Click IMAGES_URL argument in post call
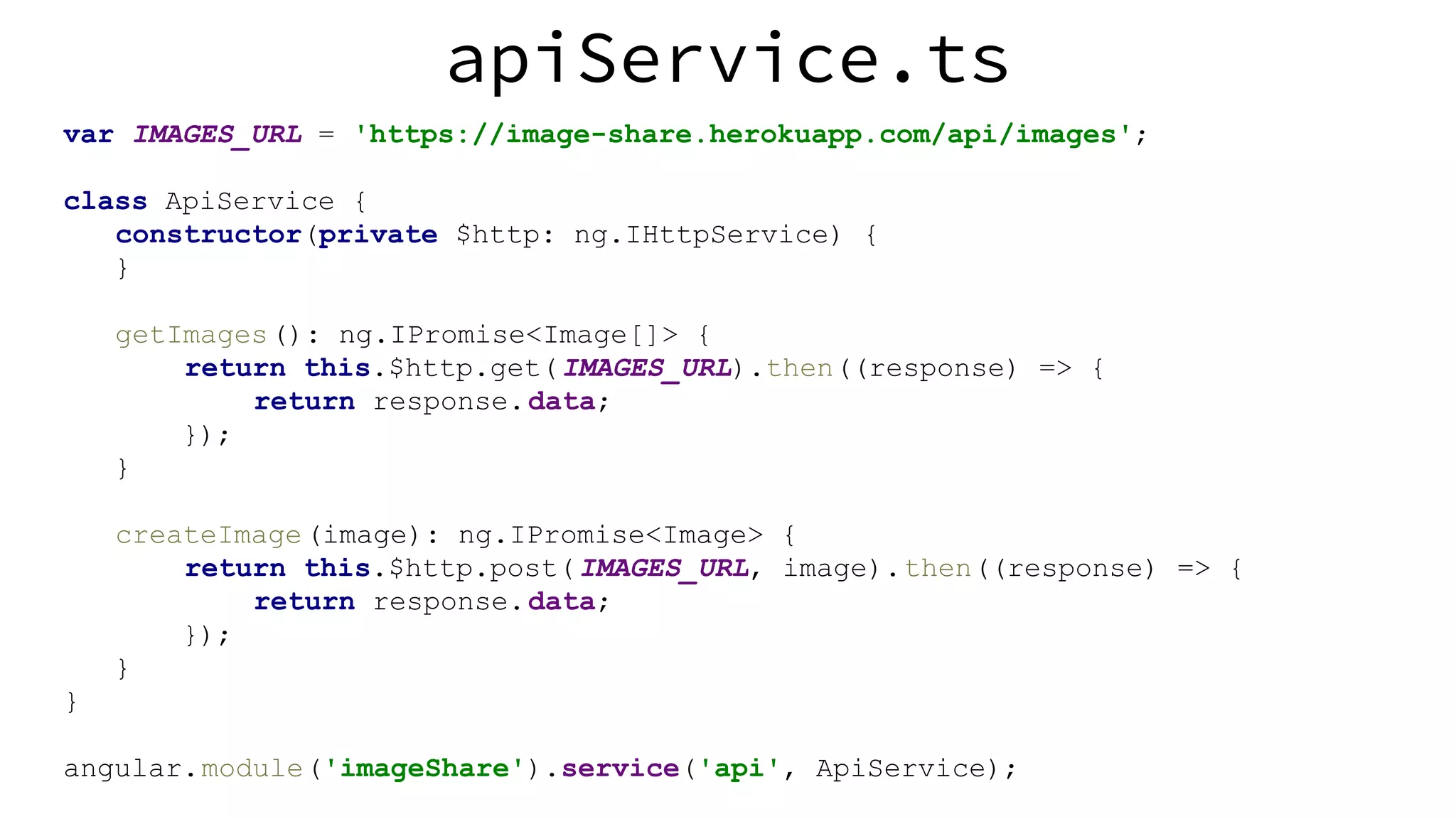 [x=665, y=569]
